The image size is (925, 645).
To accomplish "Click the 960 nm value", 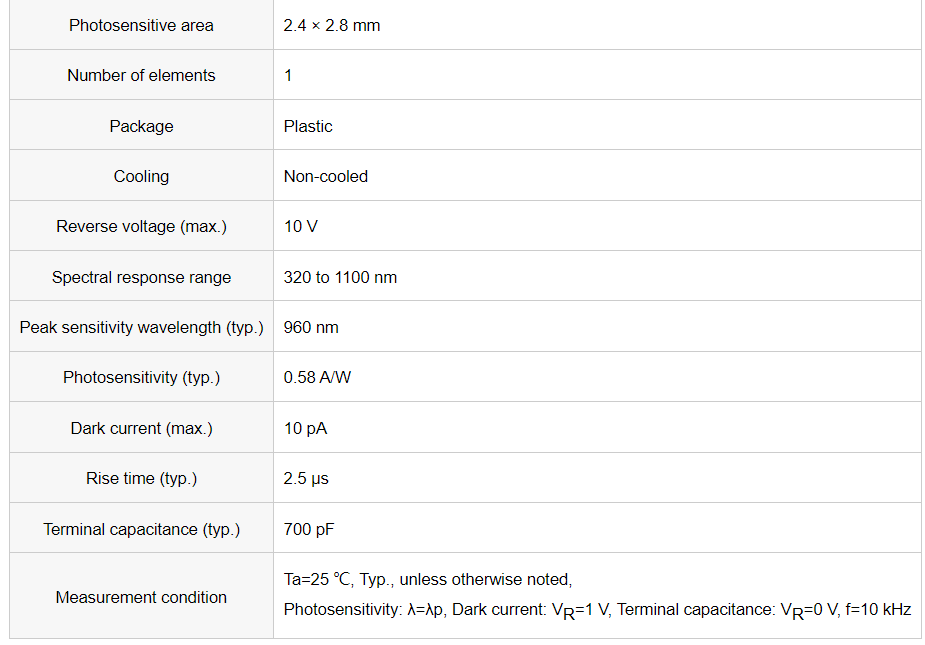I will [x=311, y=328].
